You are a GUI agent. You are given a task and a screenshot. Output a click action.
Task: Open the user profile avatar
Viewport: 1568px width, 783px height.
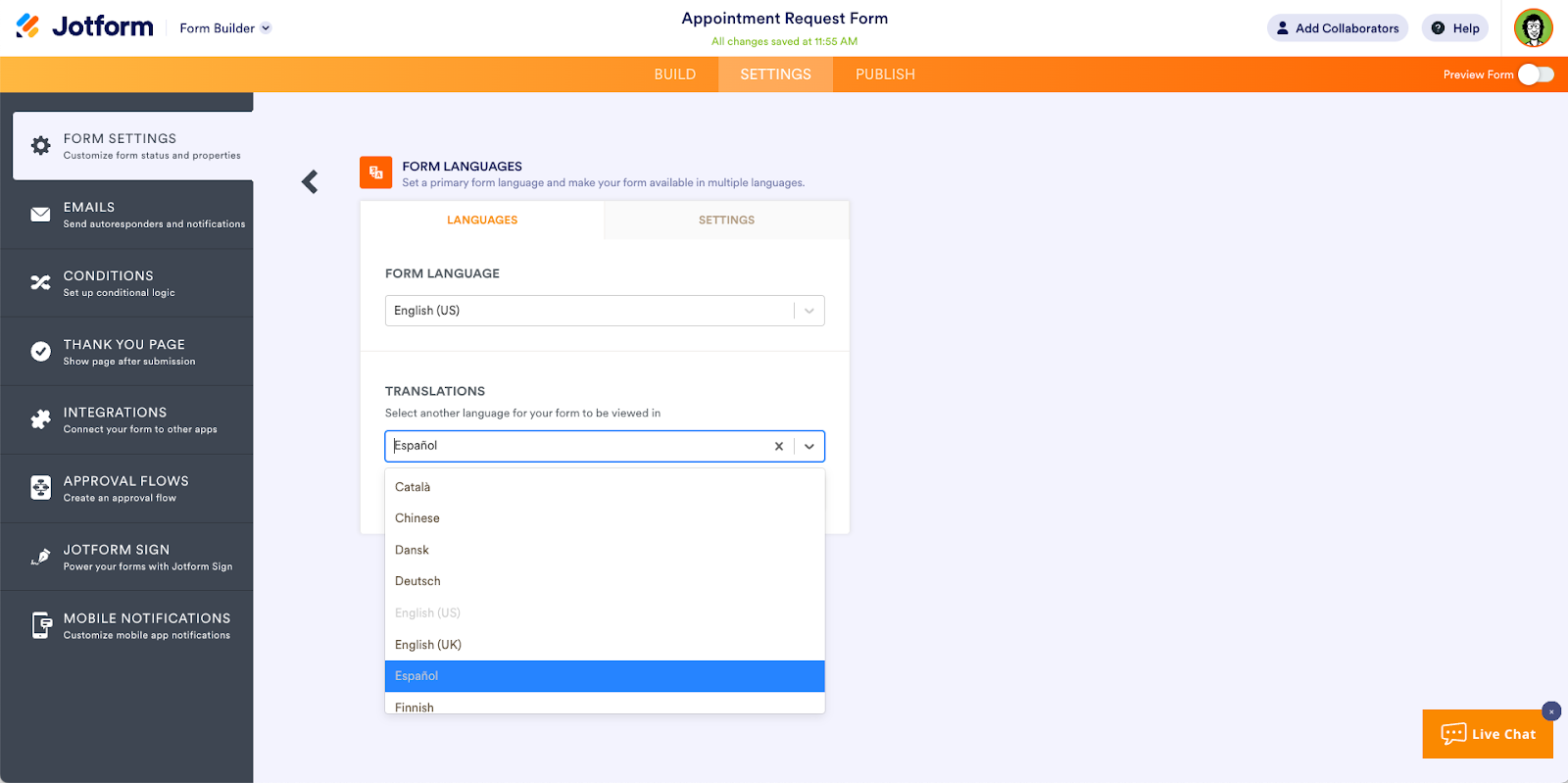click(x=1534, y=27)
